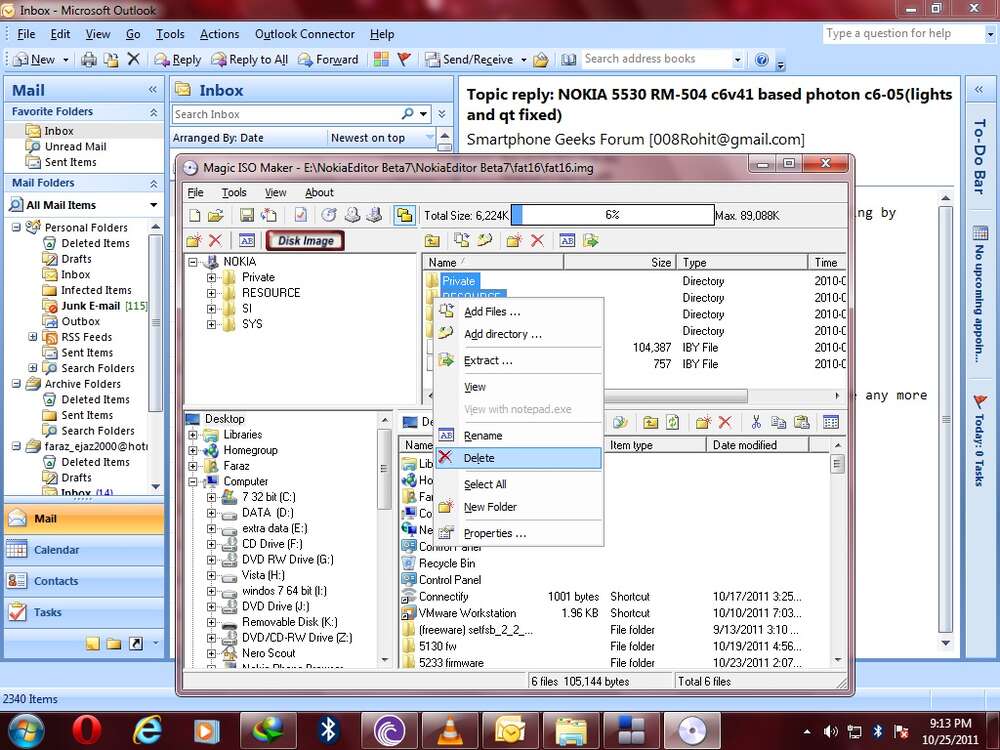This screenshot has height=750, width=1000.
Task: Click the Total Size capacity progress bar
Action: [x=612, y=215]
